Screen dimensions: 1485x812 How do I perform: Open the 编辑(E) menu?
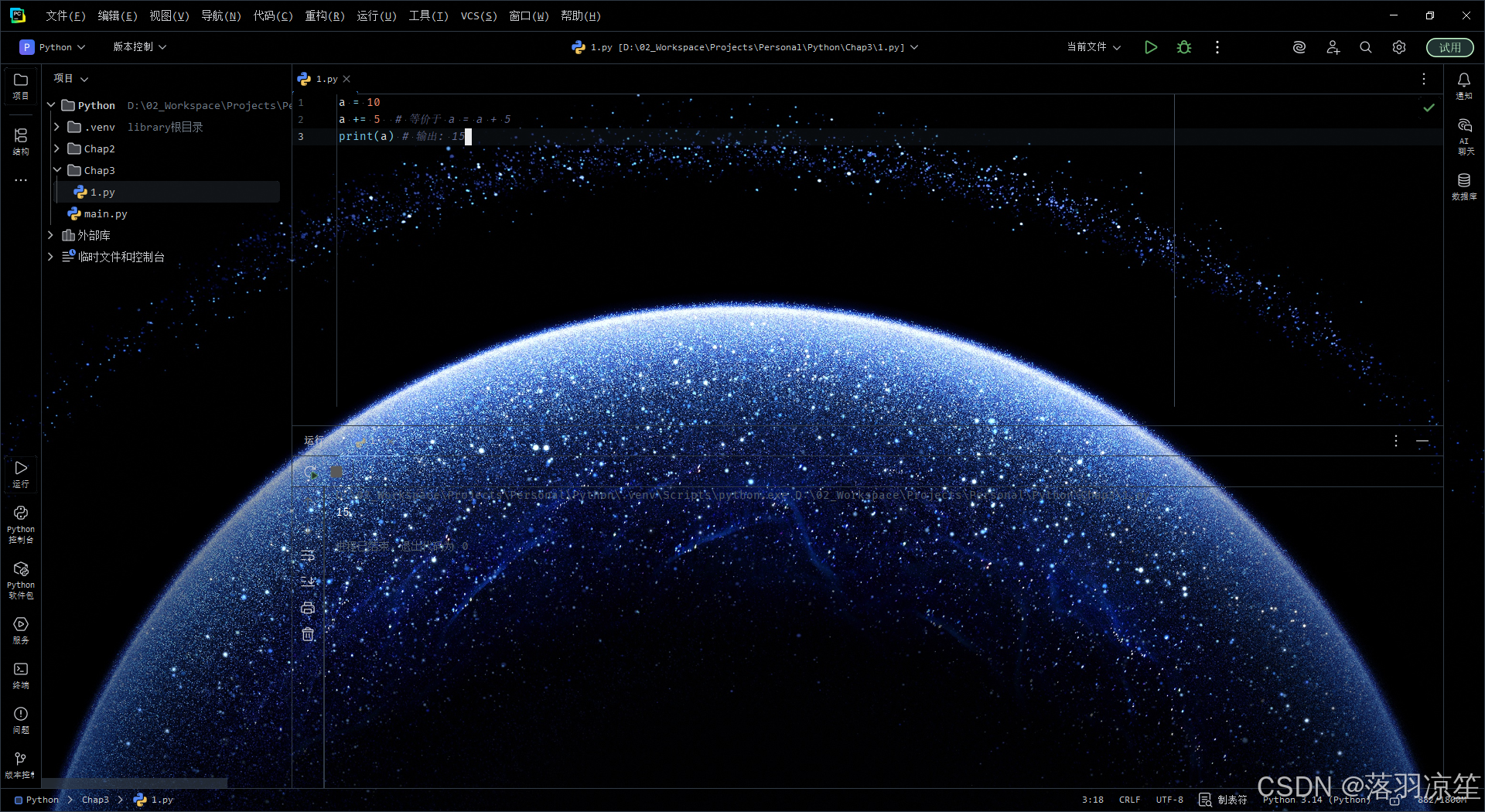(x=118, y=15)
